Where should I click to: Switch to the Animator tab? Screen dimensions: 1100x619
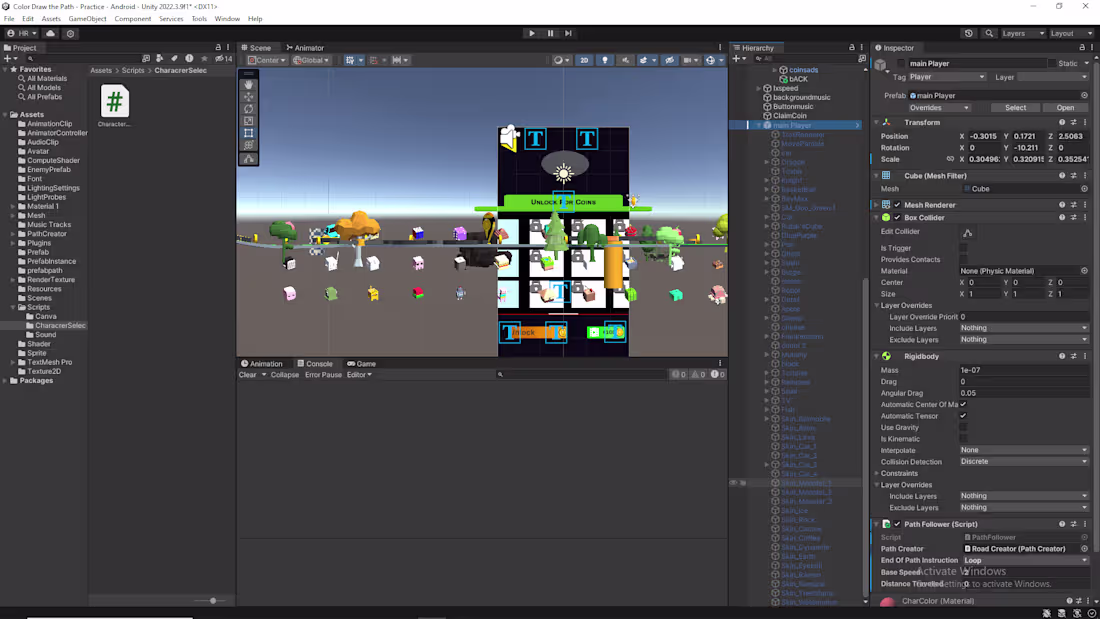tap(305, 48)
